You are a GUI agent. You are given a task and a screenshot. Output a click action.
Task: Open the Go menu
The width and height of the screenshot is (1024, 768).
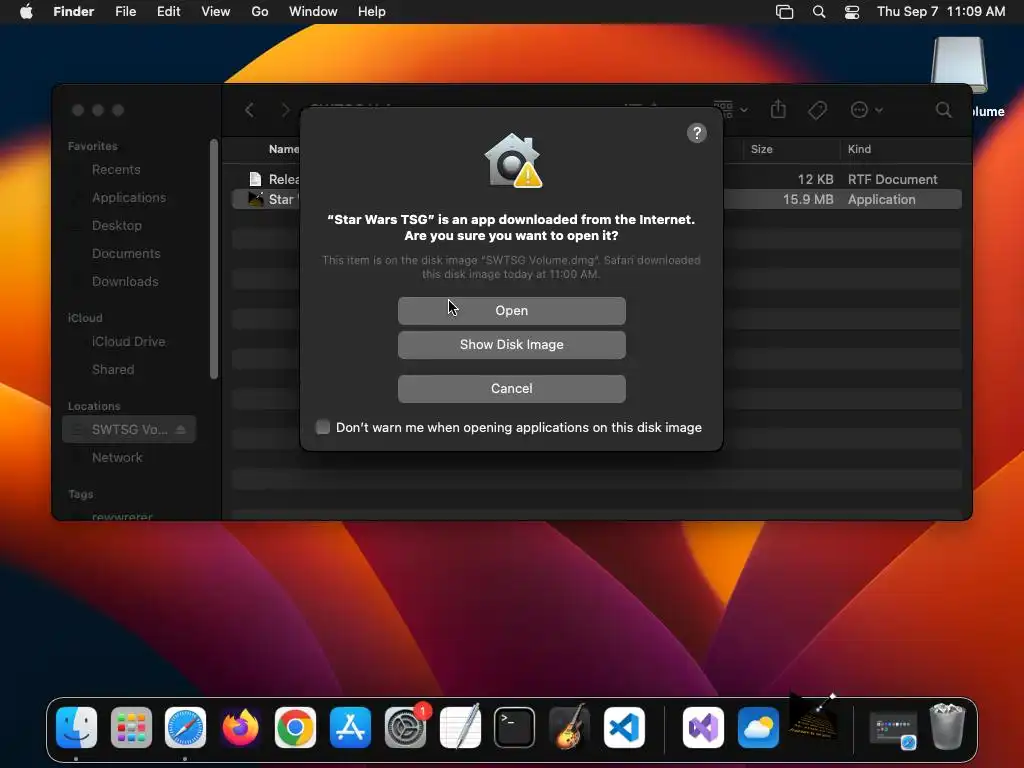point(260,12)
